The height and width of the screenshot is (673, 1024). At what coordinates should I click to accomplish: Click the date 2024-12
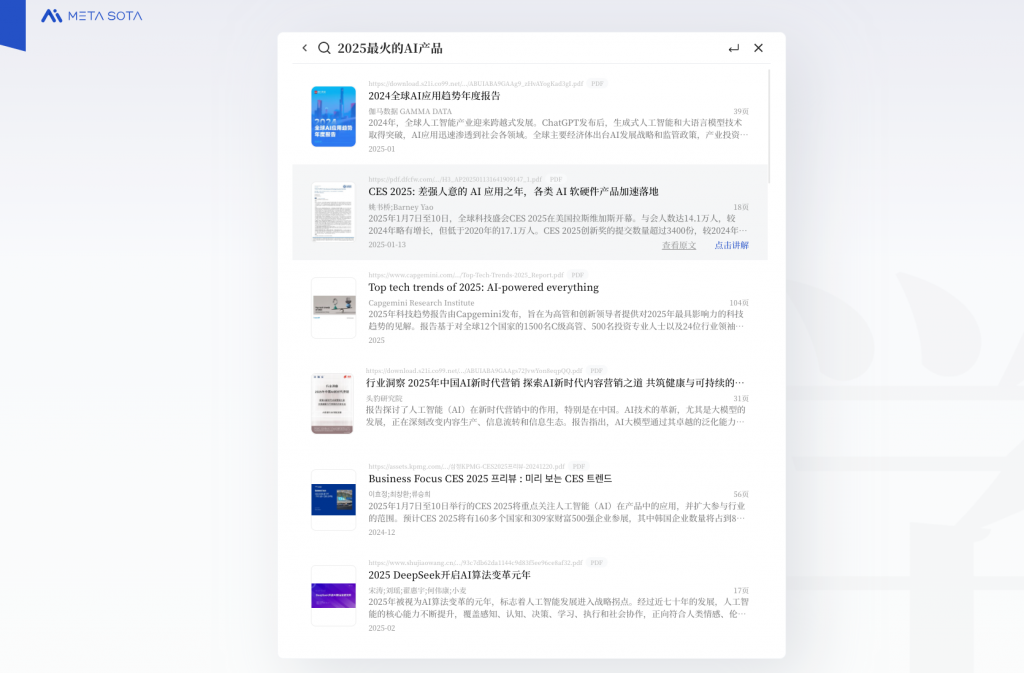click(381, 533)
